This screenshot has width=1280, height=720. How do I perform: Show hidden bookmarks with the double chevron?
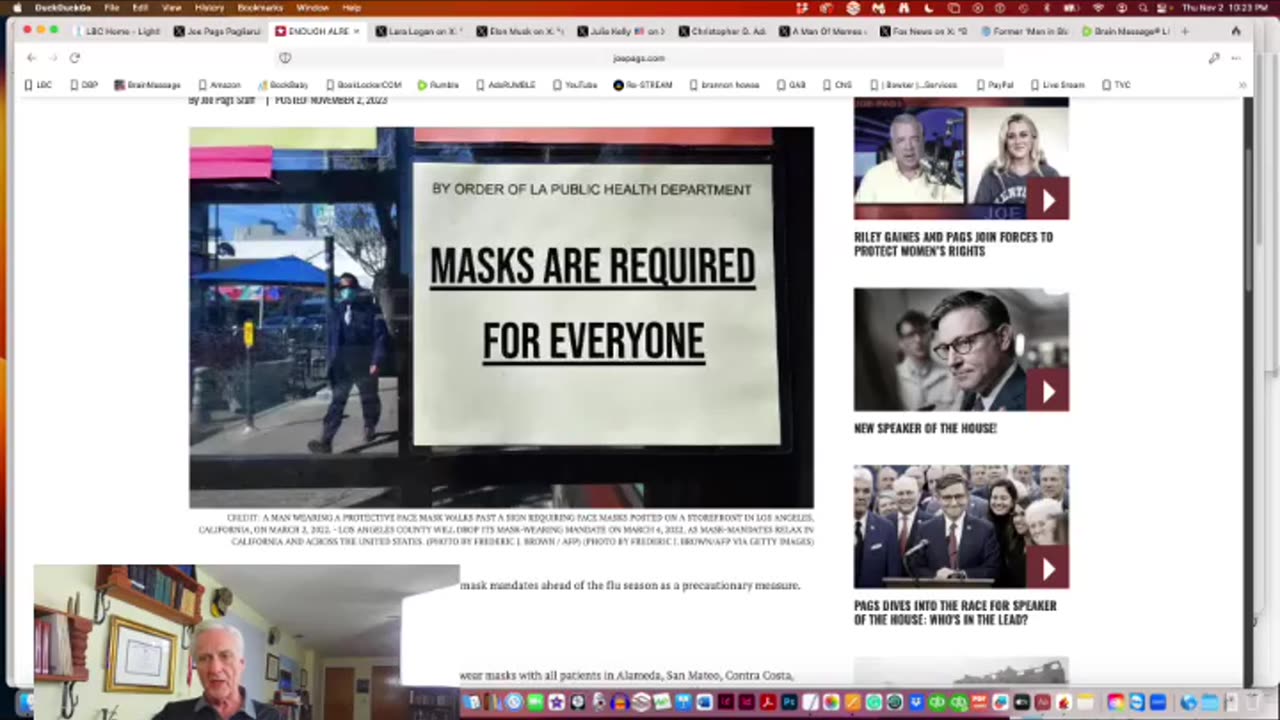click(1242, 85)
